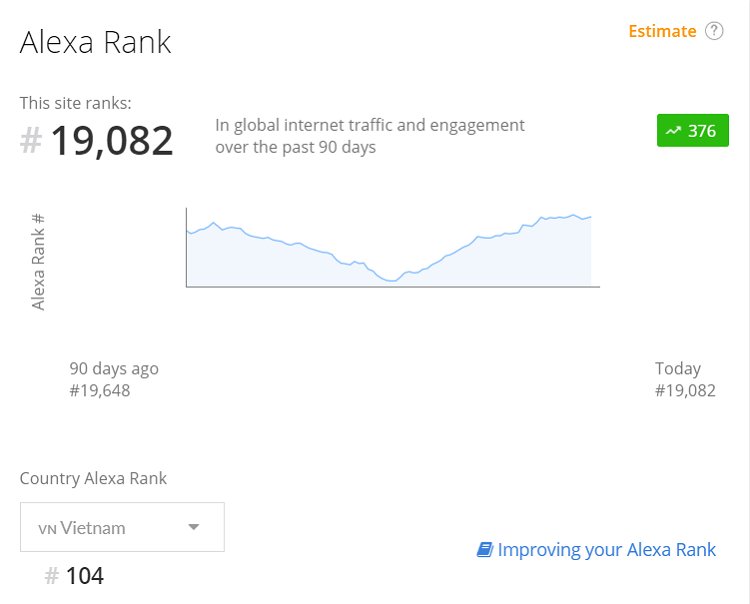
Task: Click the orange Estimate label
Action: tap(662, 31)
